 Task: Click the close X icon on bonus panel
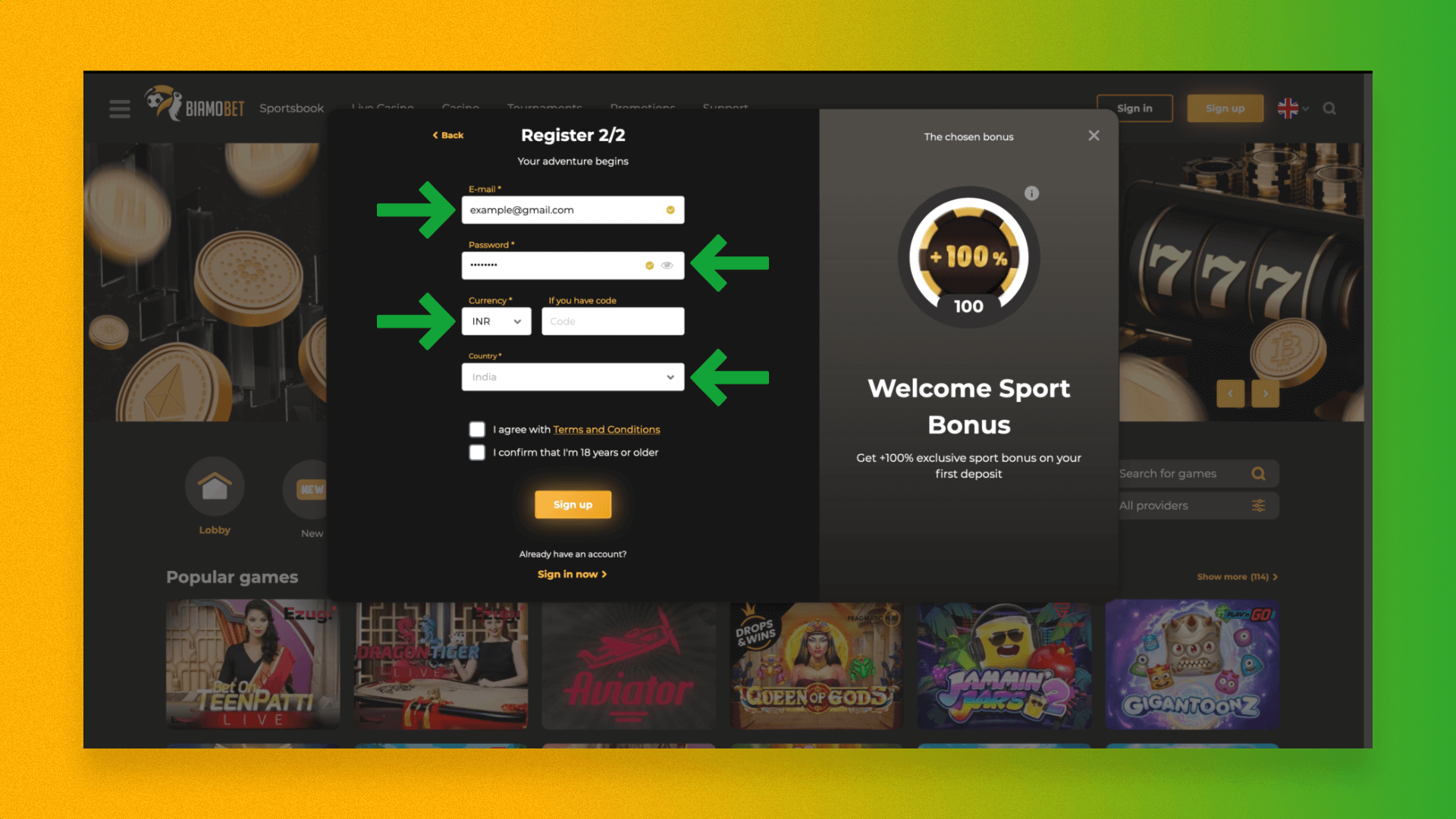(1094, 135)
